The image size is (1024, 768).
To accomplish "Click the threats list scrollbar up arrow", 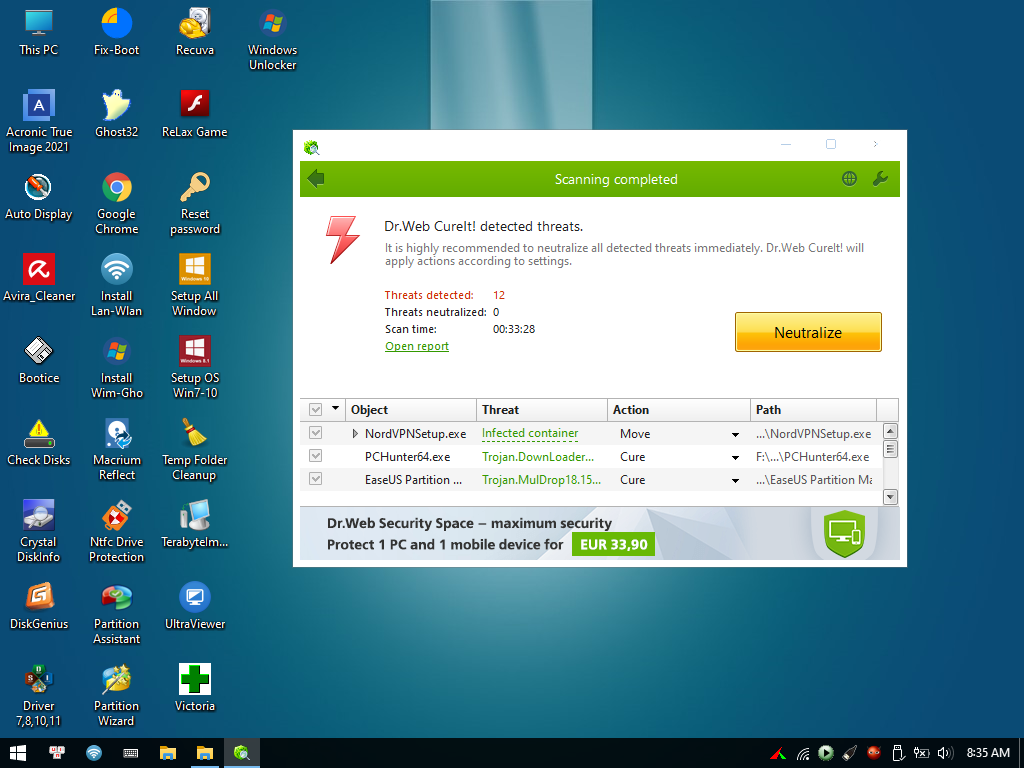I will click(890, 431).
